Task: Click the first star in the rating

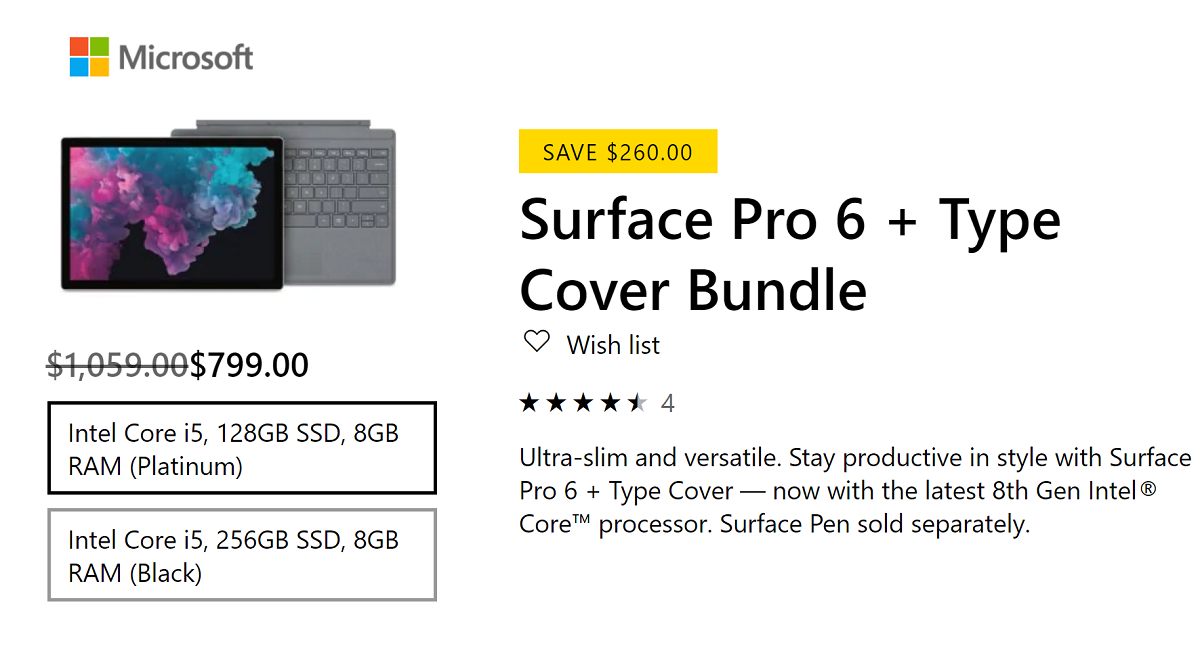Action: (530, 403)
